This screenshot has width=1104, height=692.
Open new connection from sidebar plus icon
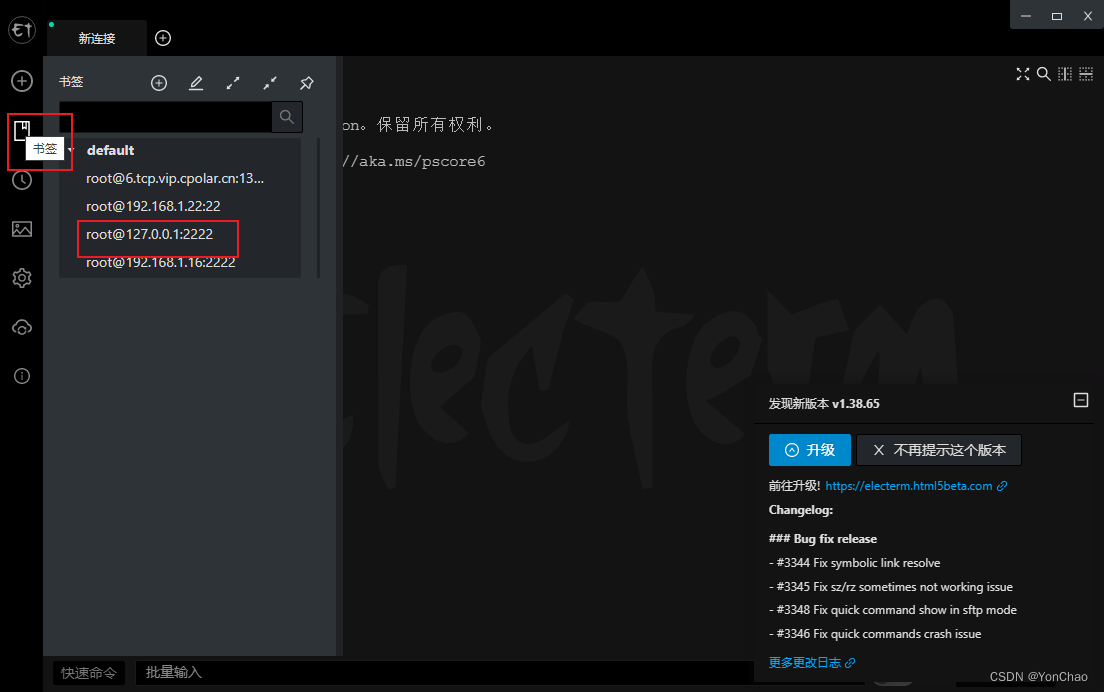[22, 81]
